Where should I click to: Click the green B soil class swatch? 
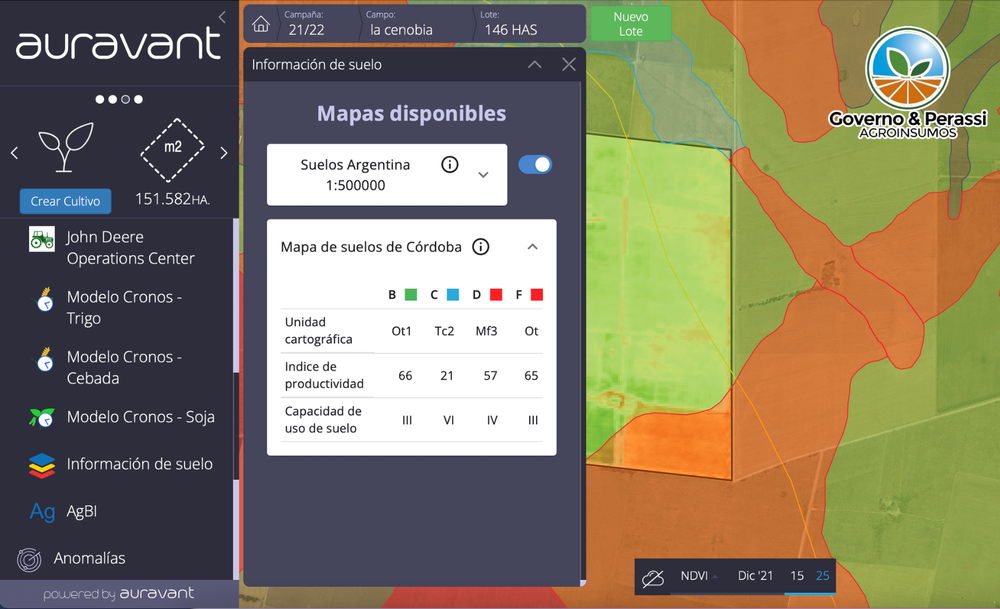pos(410,295)
